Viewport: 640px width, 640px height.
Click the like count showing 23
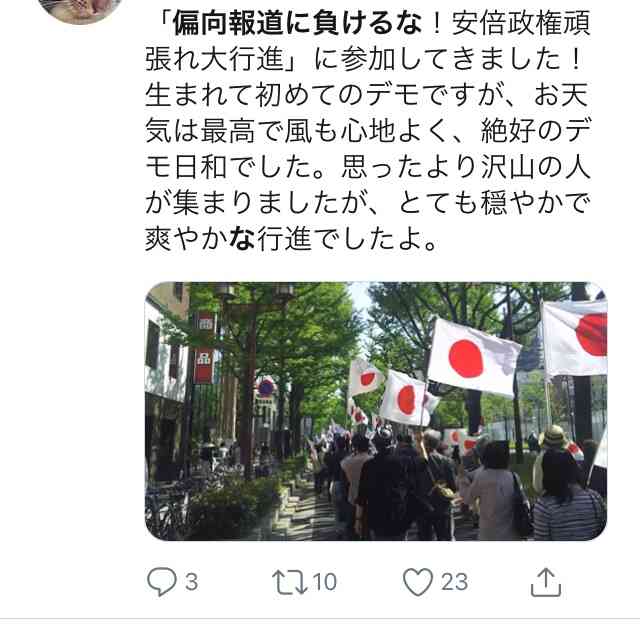(454, 582)
